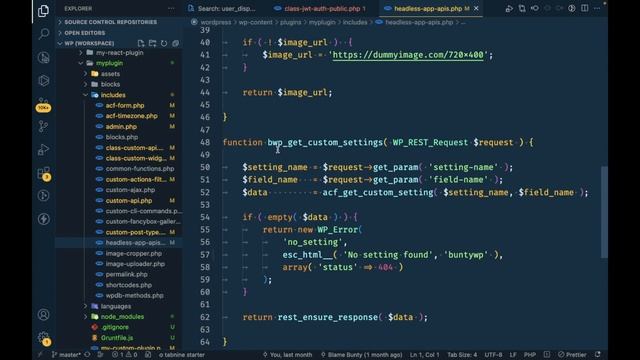Open the Git graph branch icon
640x360 pixels.
tap(43, 127)
